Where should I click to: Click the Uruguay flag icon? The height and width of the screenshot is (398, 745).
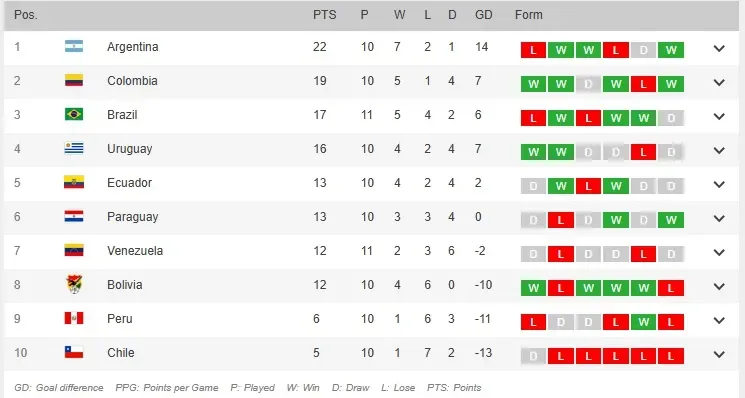[x=74, y=149]
